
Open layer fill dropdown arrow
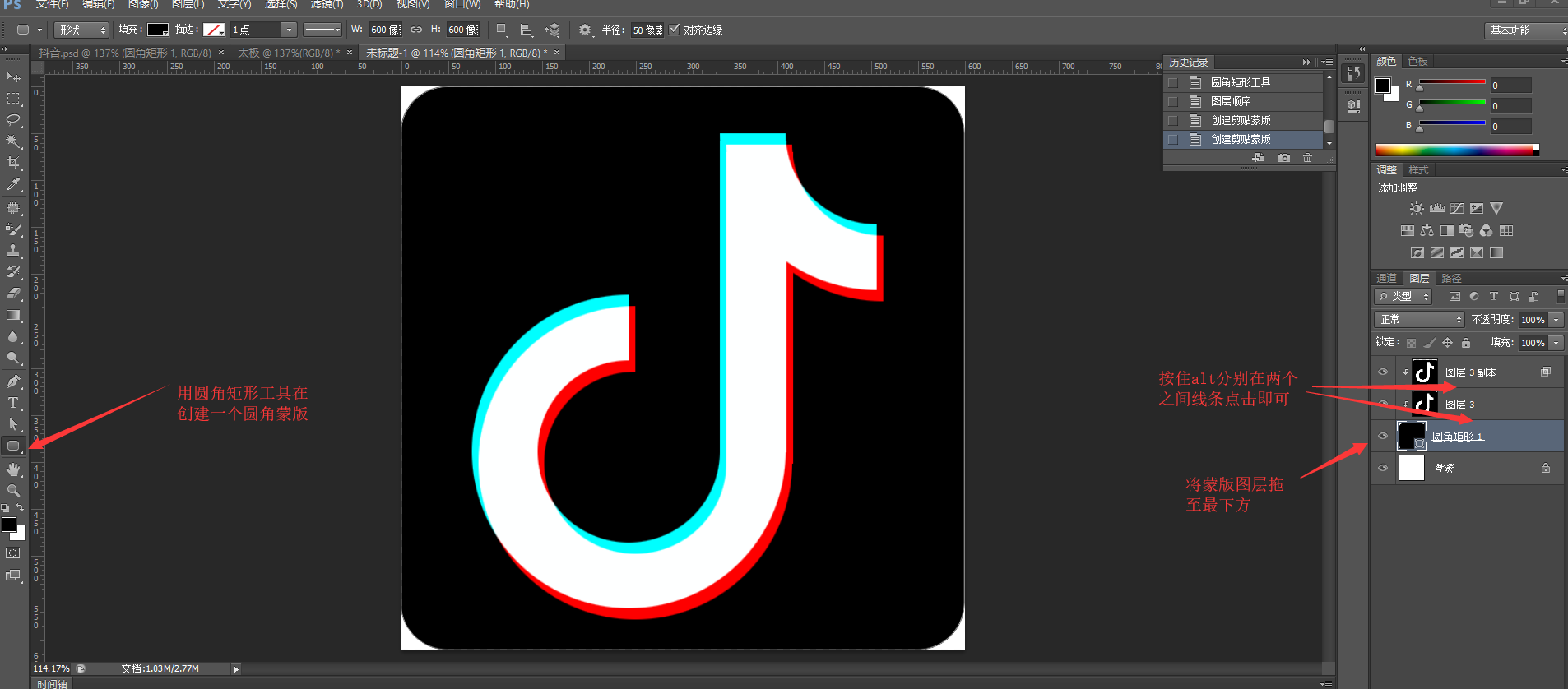[1556, 343]
